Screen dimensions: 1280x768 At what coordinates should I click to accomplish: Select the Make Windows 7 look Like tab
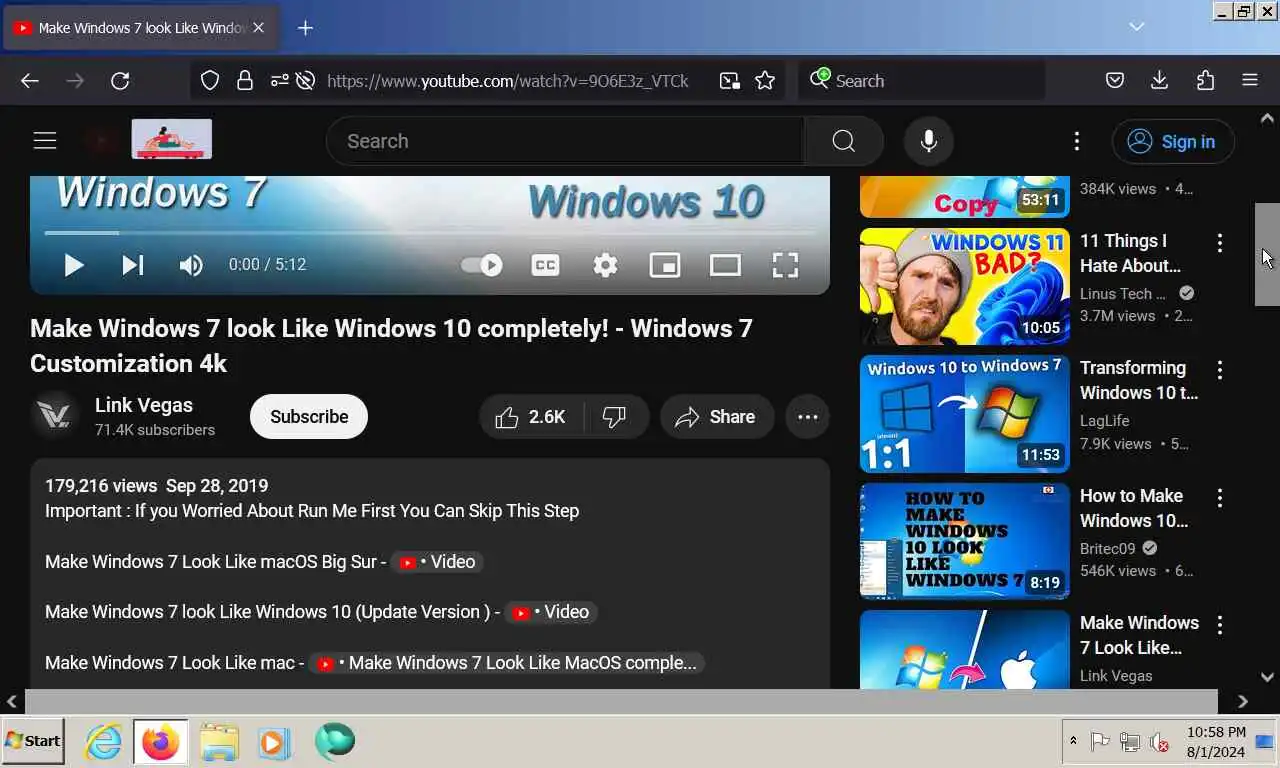[x=140, y=28]
